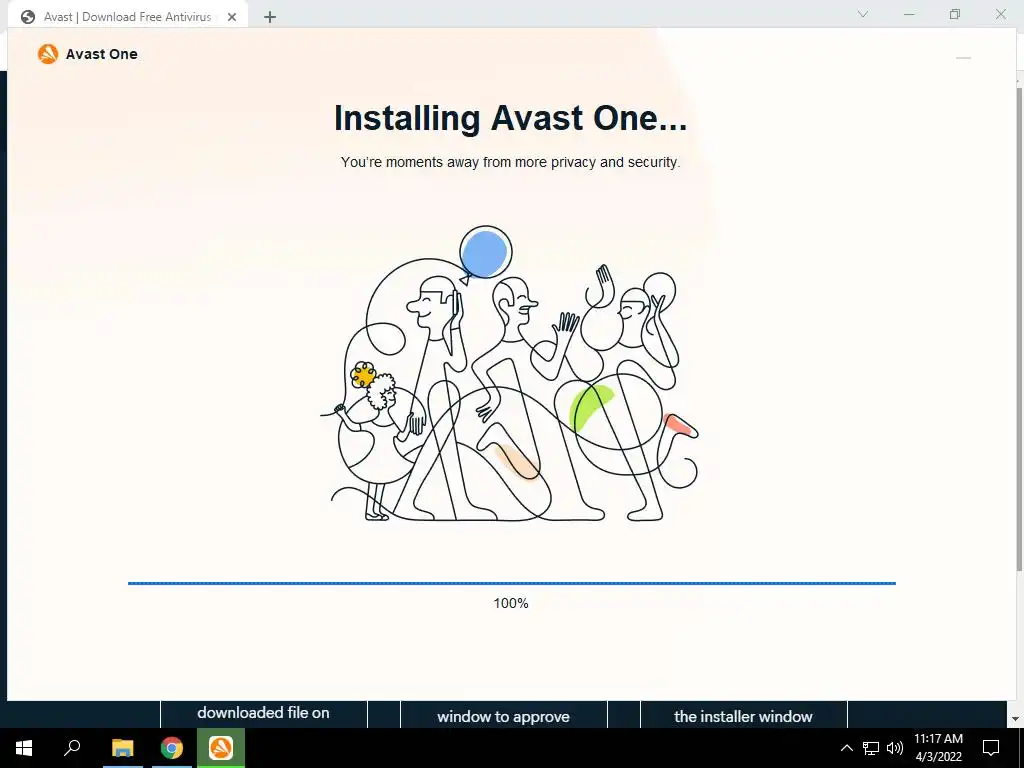Open Windows taskbar search

click(x=72, y=748)
